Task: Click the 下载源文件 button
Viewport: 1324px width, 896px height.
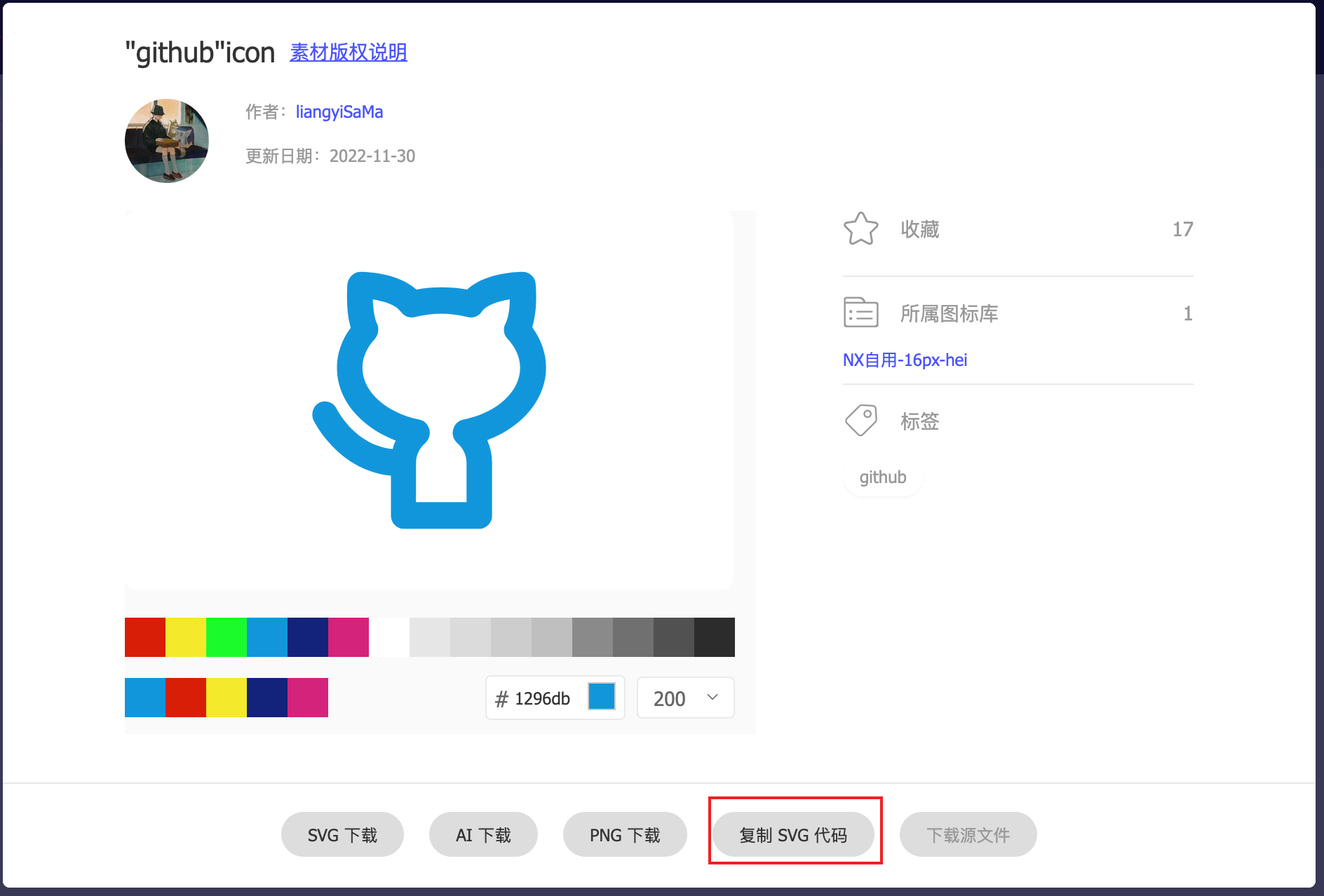Action: [968, 834]
